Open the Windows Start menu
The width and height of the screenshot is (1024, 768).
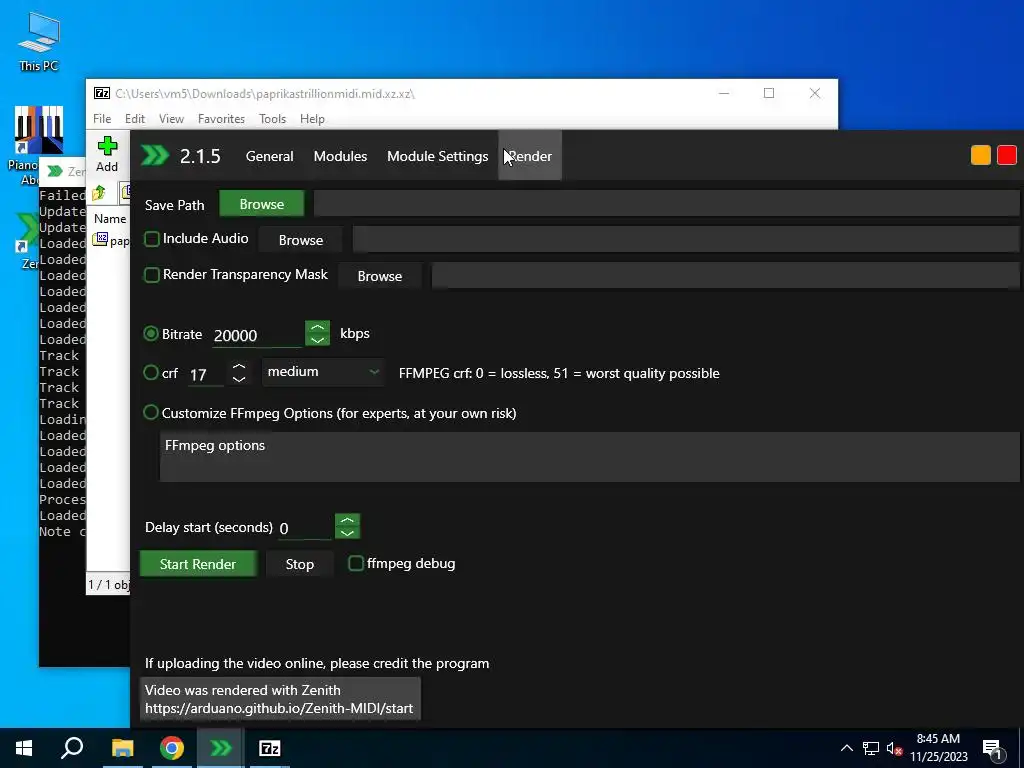coord(24,748)
